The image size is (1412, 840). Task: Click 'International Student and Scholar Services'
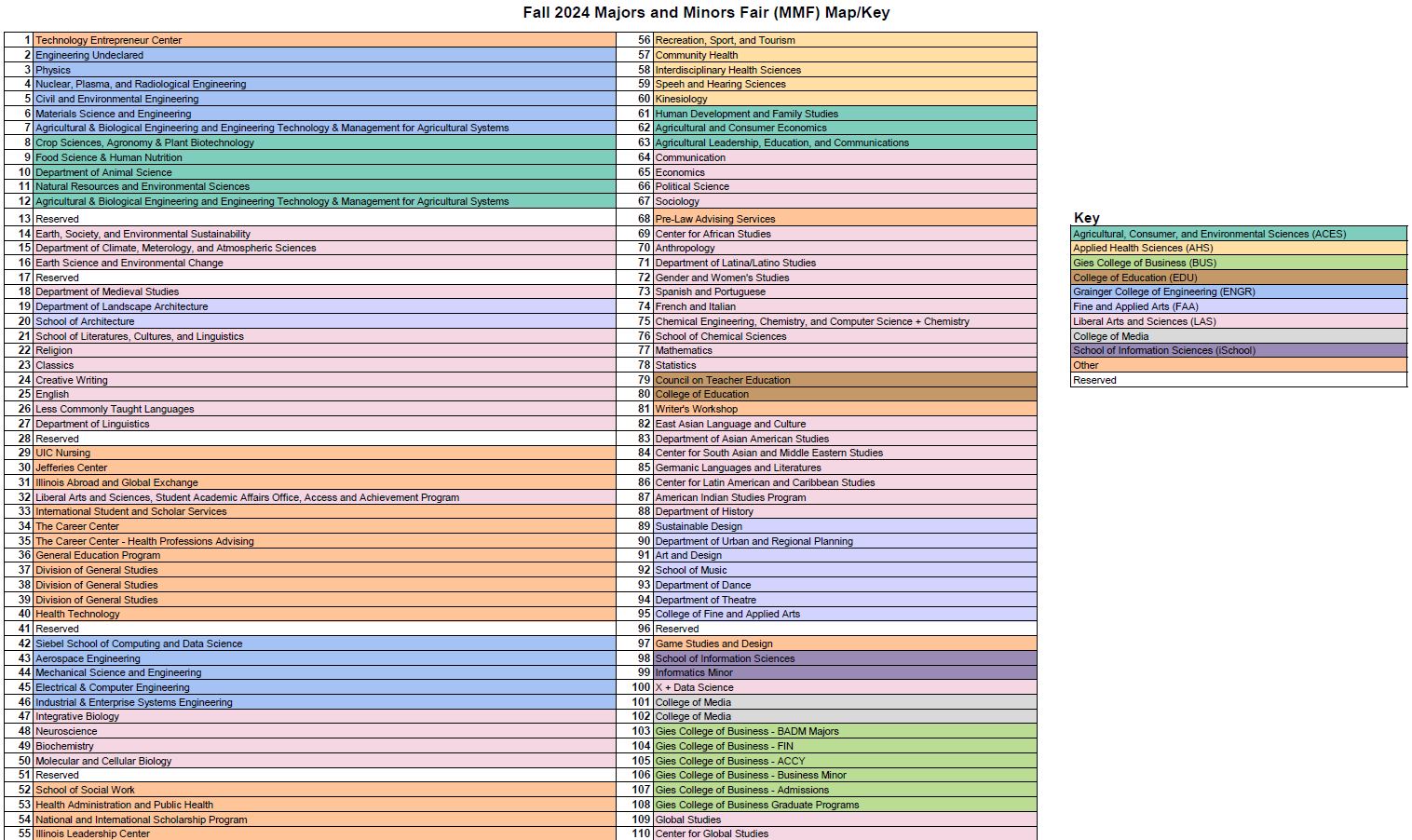[324, 511]
